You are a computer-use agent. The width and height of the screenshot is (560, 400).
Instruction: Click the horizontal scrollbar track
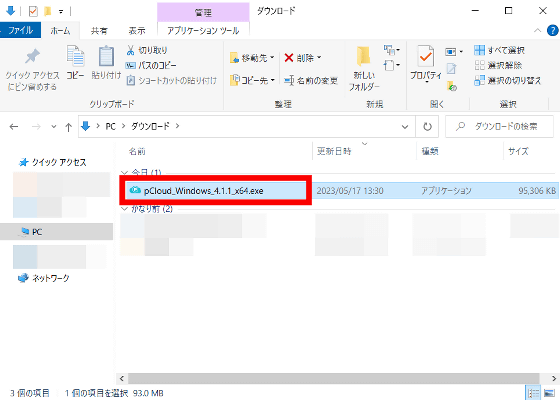click(x=333, y=378)
